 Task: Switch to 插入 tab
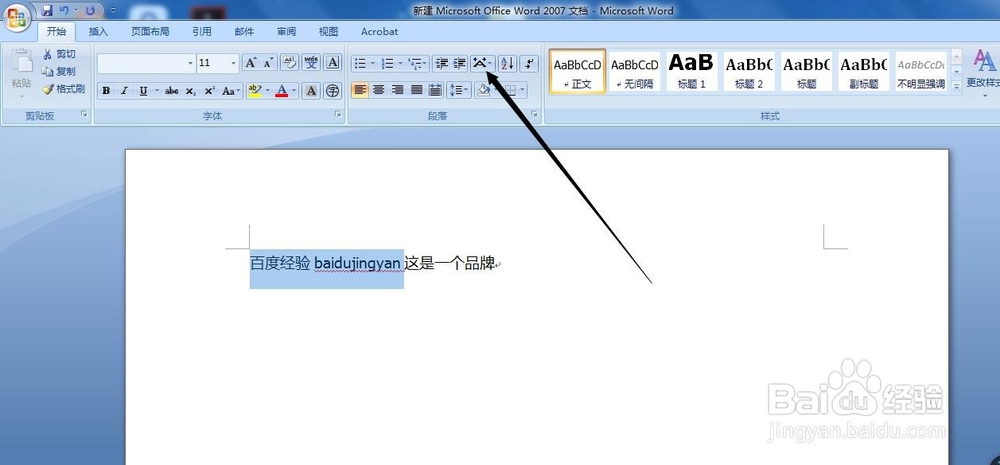(x=98, y=32)
